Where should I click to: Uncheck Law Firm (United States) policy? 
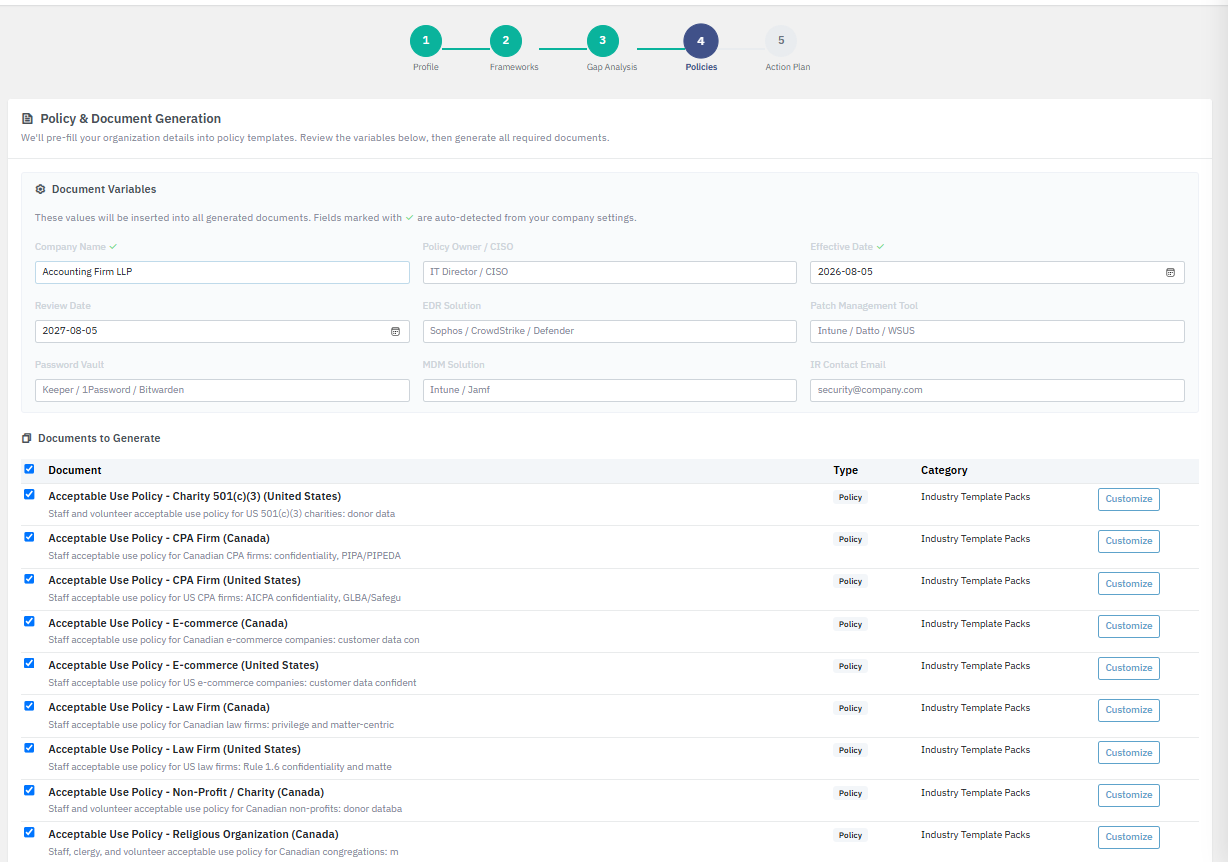(x=29, y=747)
